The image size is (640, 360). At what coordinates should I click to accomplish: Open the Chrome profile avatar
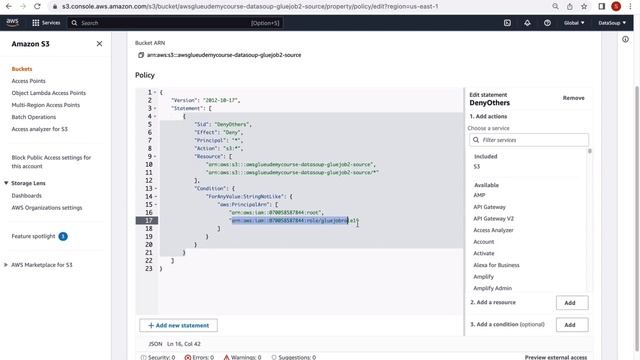point(616,7)
